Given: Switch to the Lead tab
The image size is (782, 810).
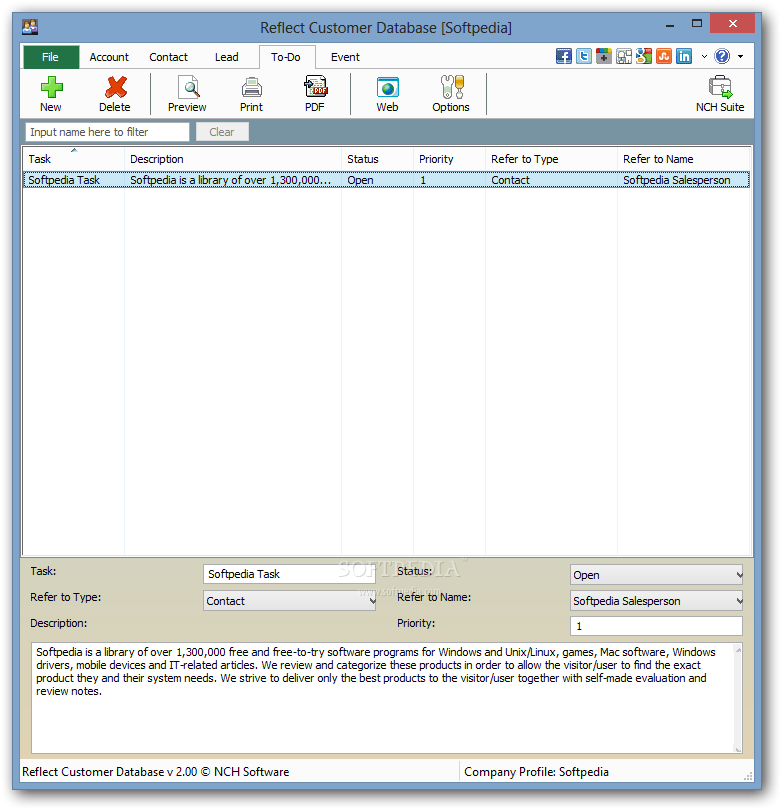Looking at the screenshot, I should click(227, 57).
